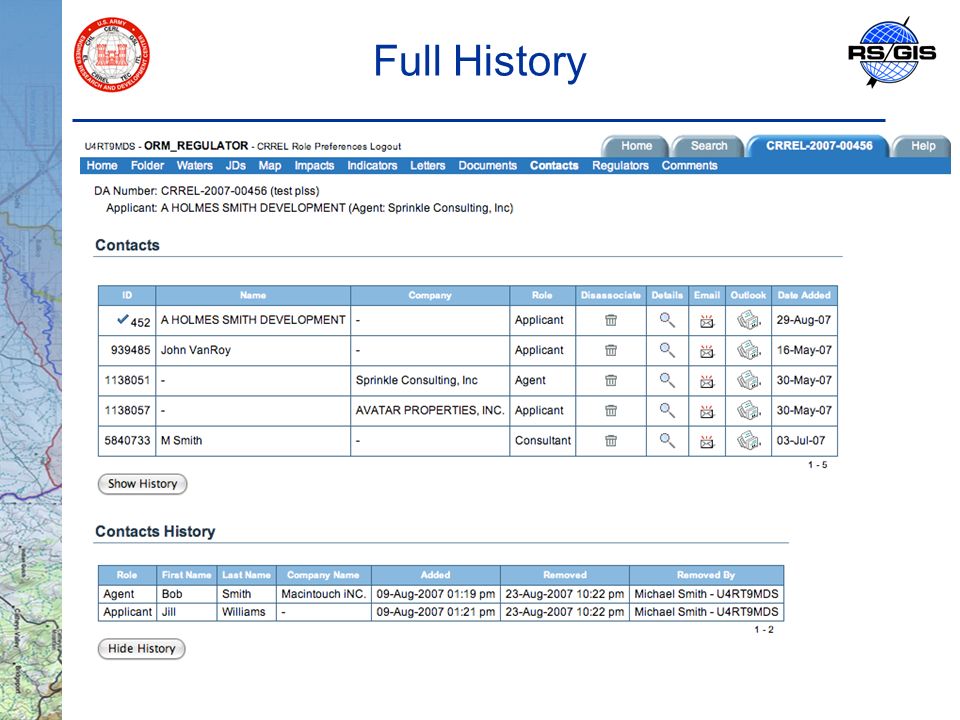The image size is (960, 720).
Task: View details of A HOLMES SMITH DEVELOPMENT
Action: tap(667, 320)
